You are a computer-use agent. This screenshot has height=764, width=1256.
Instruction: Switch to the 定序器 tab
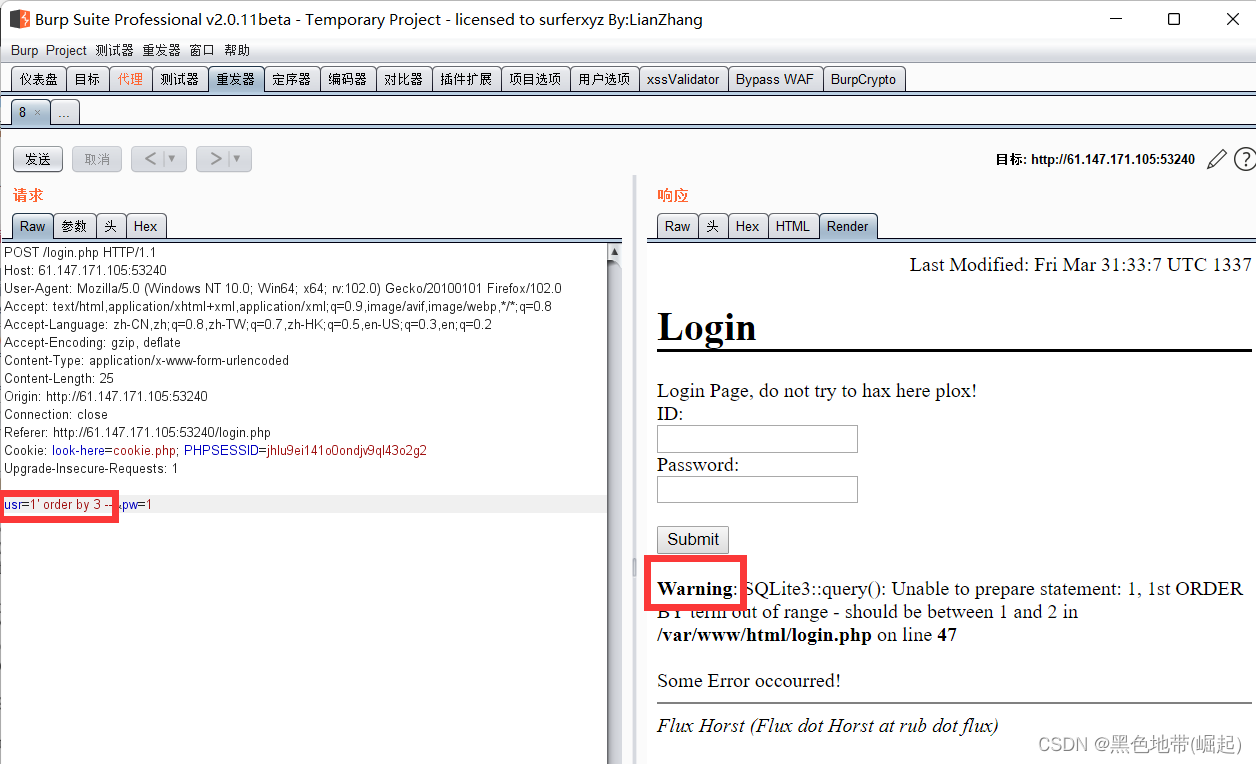click(x=292, y=79)
